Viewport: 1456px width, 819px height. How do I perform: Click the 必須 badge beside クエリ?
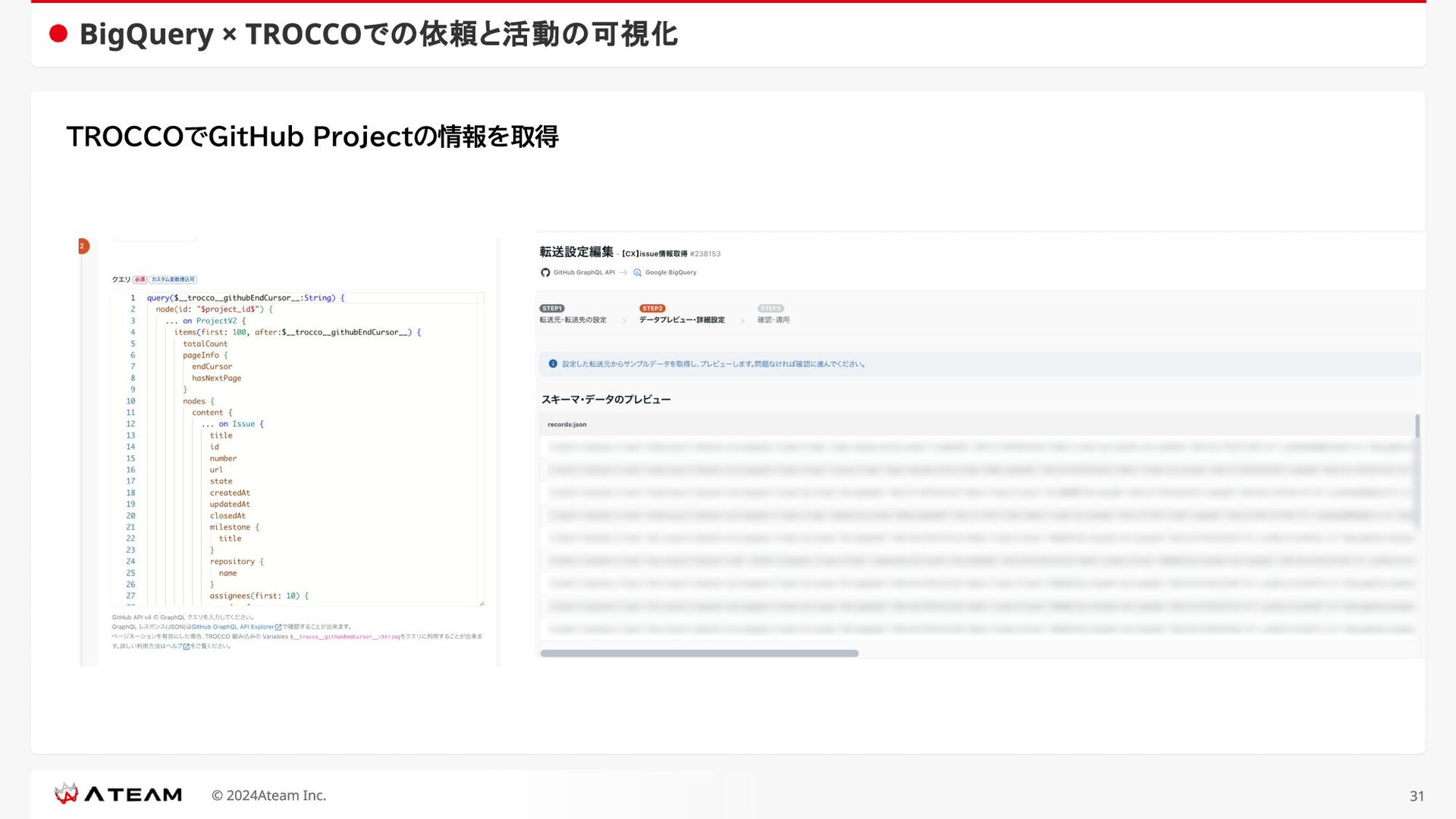140,280
